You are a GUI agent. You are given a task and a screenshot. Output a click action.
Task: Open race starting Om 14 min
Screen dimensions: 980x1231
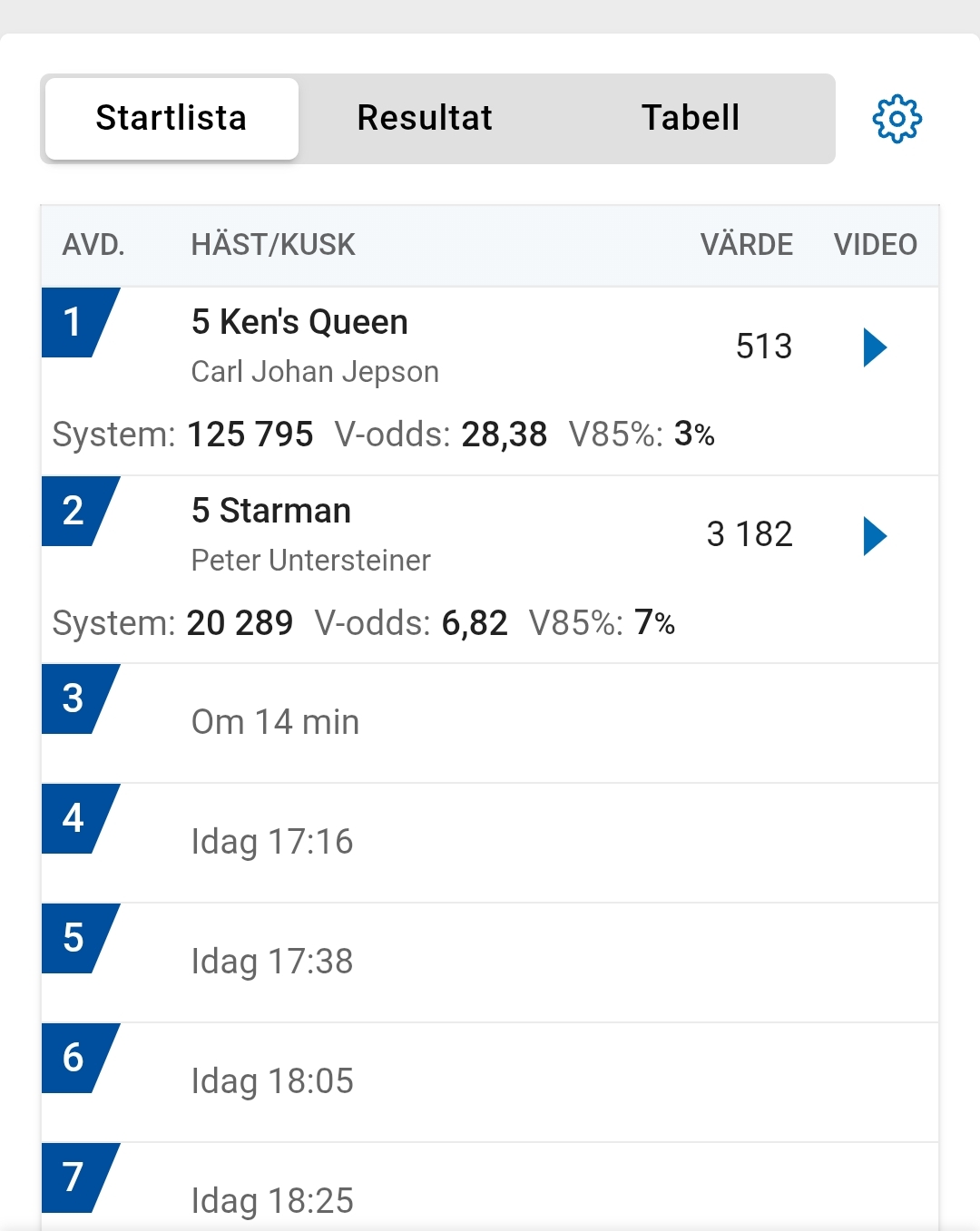[x=275, y=722]
